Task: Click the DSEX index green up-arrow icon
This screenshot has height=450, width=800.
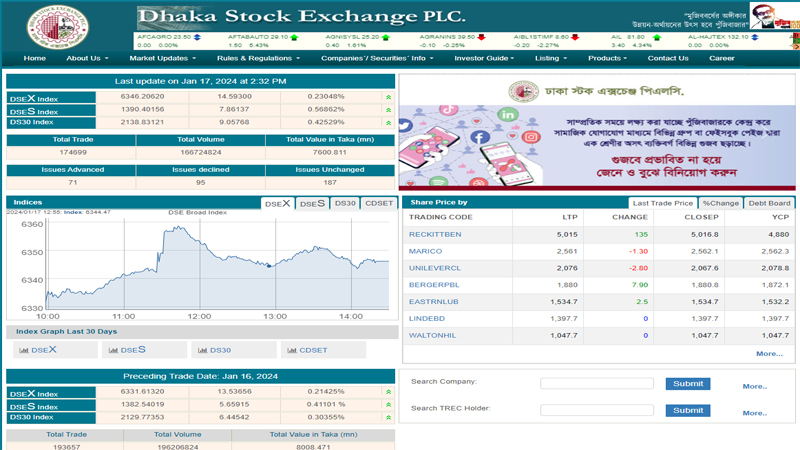Action: pyautogui.click(x=388, y=98)
